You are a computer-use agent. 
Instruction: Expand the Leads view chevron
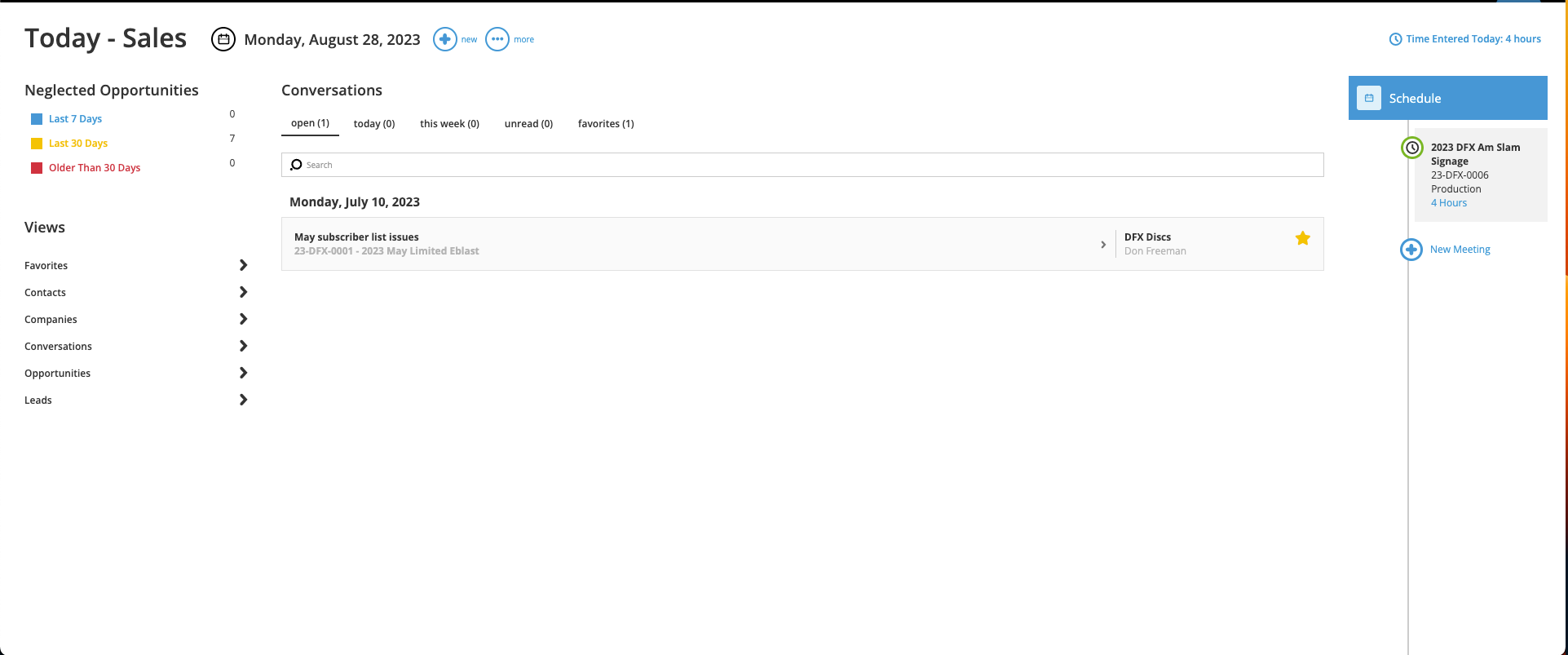click(243, 400)
